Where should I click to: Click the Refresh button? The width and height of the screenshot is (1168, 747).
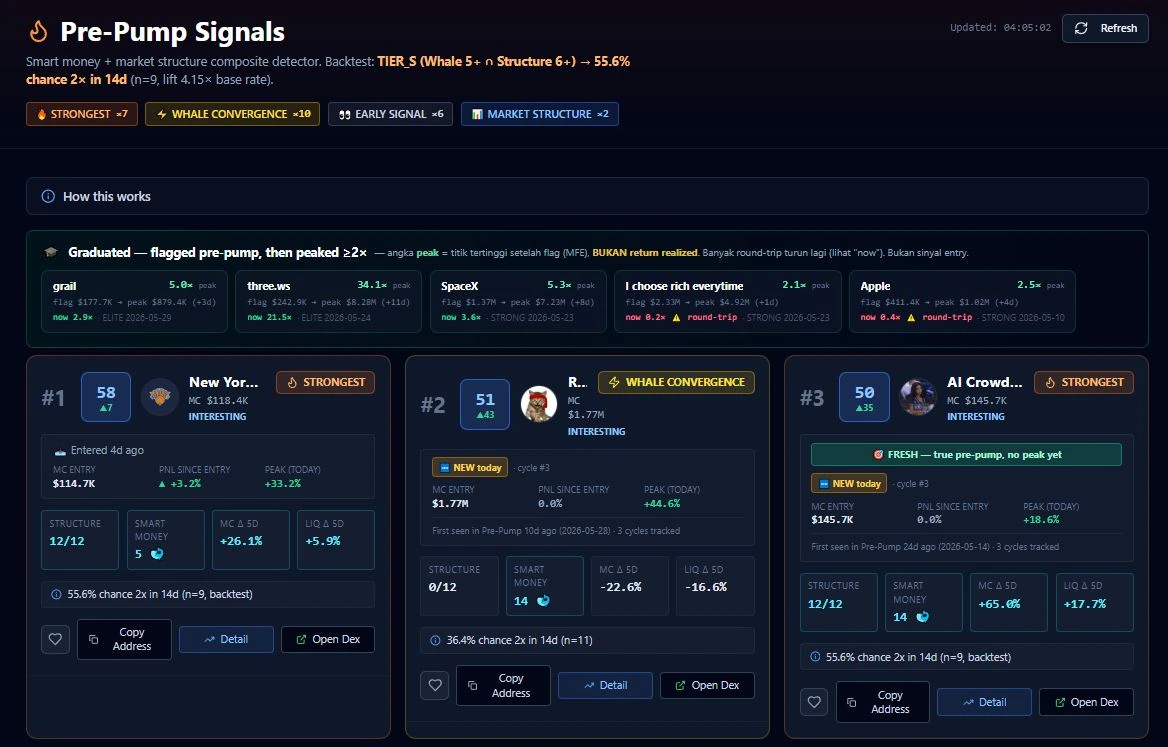coord(1105,28)
